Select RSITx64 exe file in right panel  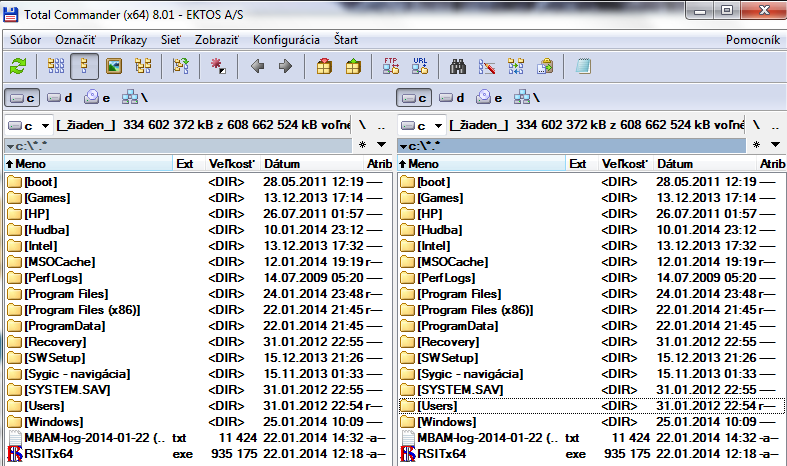point(592,454)
